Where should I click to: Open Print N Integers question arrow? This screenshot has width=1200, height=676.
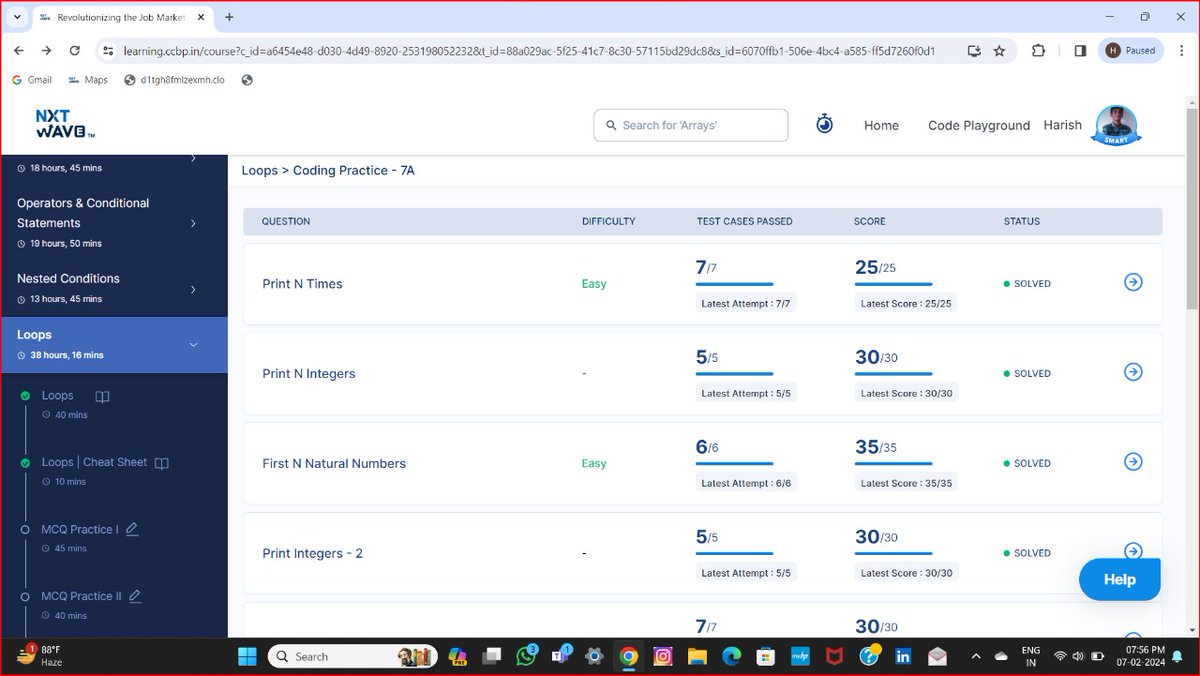click(x=1133, y=372)
